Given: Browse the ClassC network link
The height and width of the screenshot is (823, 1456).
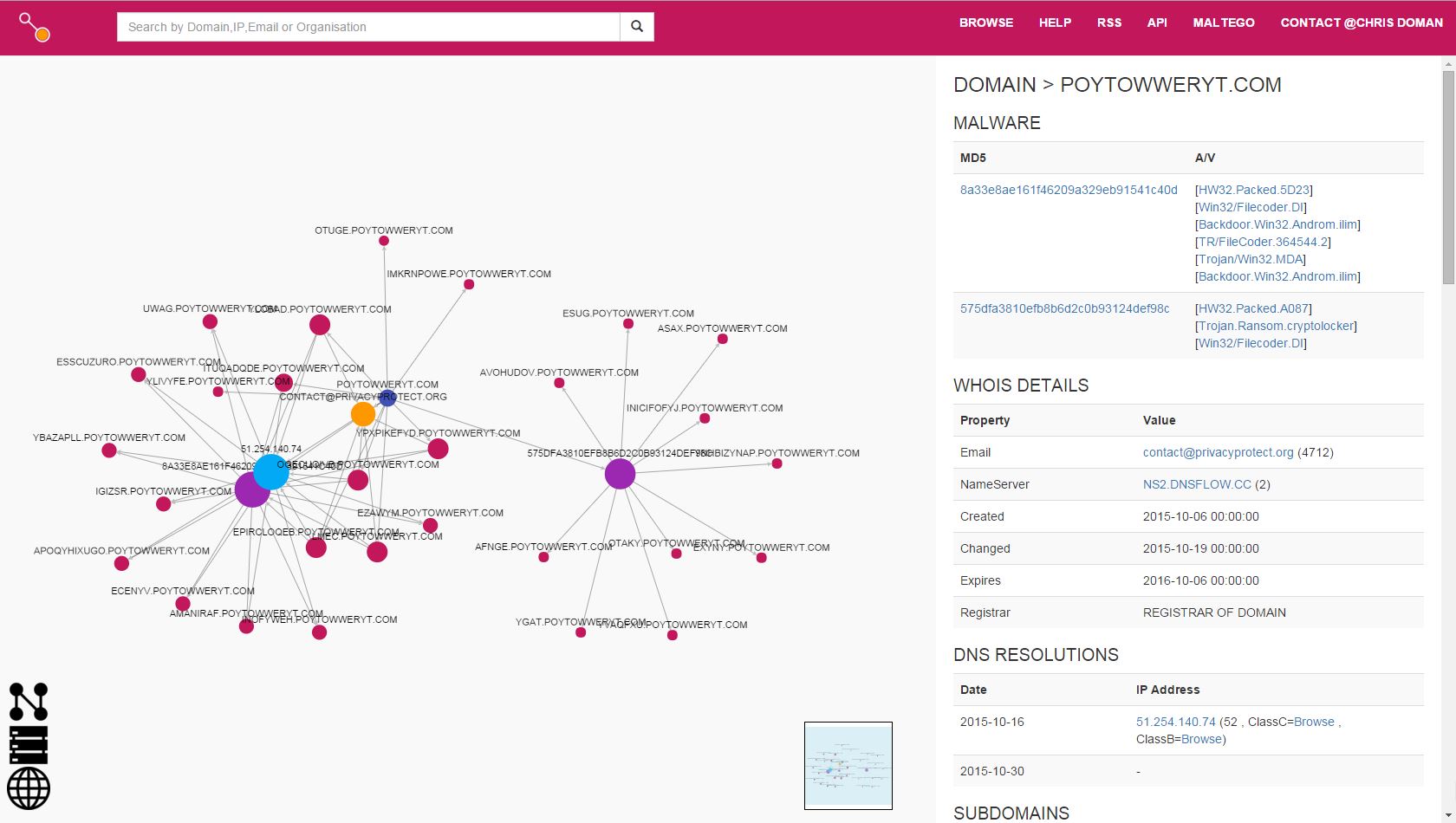Looking at the screenshot, I should (x=1313, y=722).
